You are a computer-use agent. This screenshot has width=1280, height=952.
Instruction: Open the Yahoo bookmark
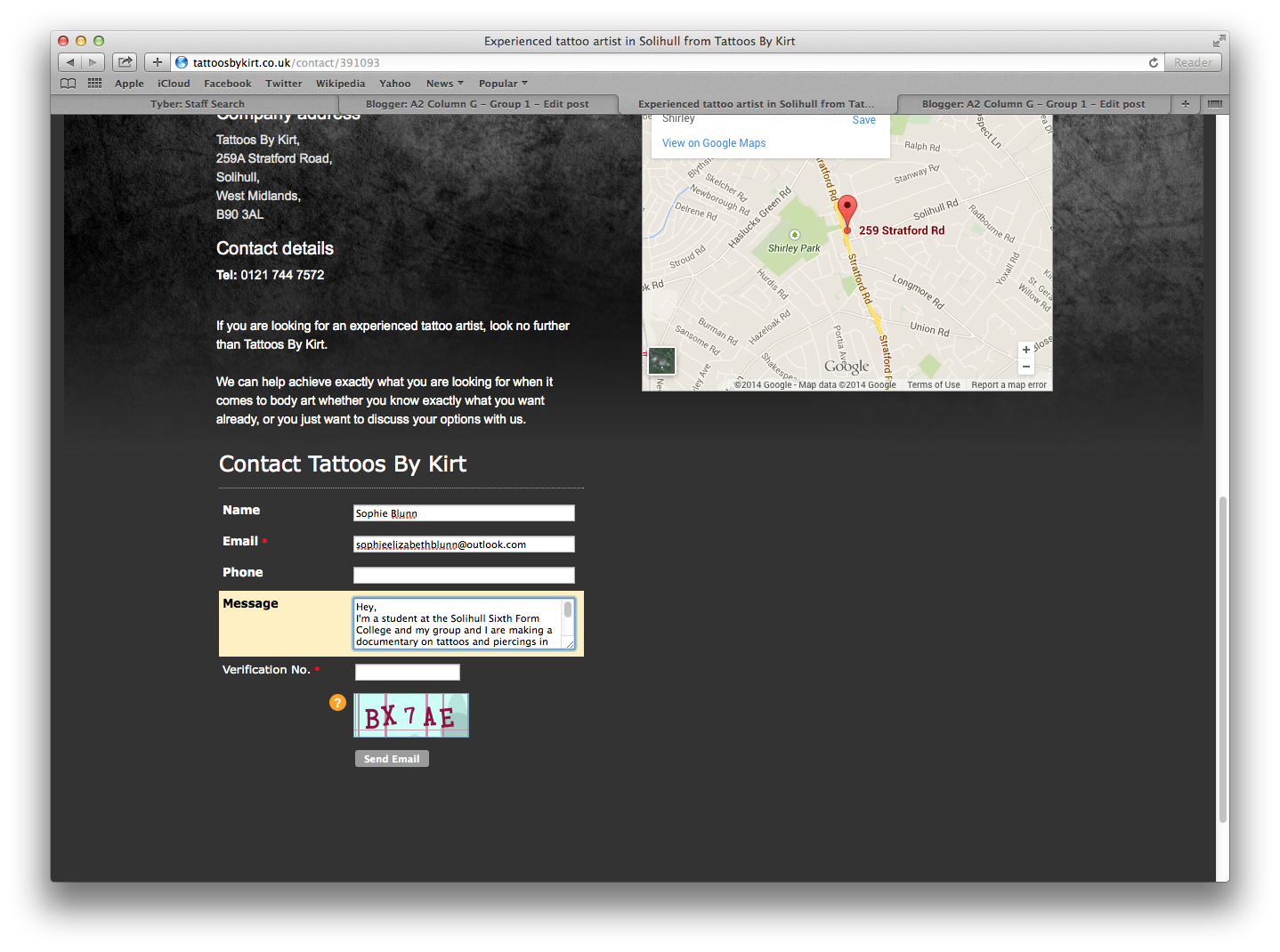[x=395, y=84]
